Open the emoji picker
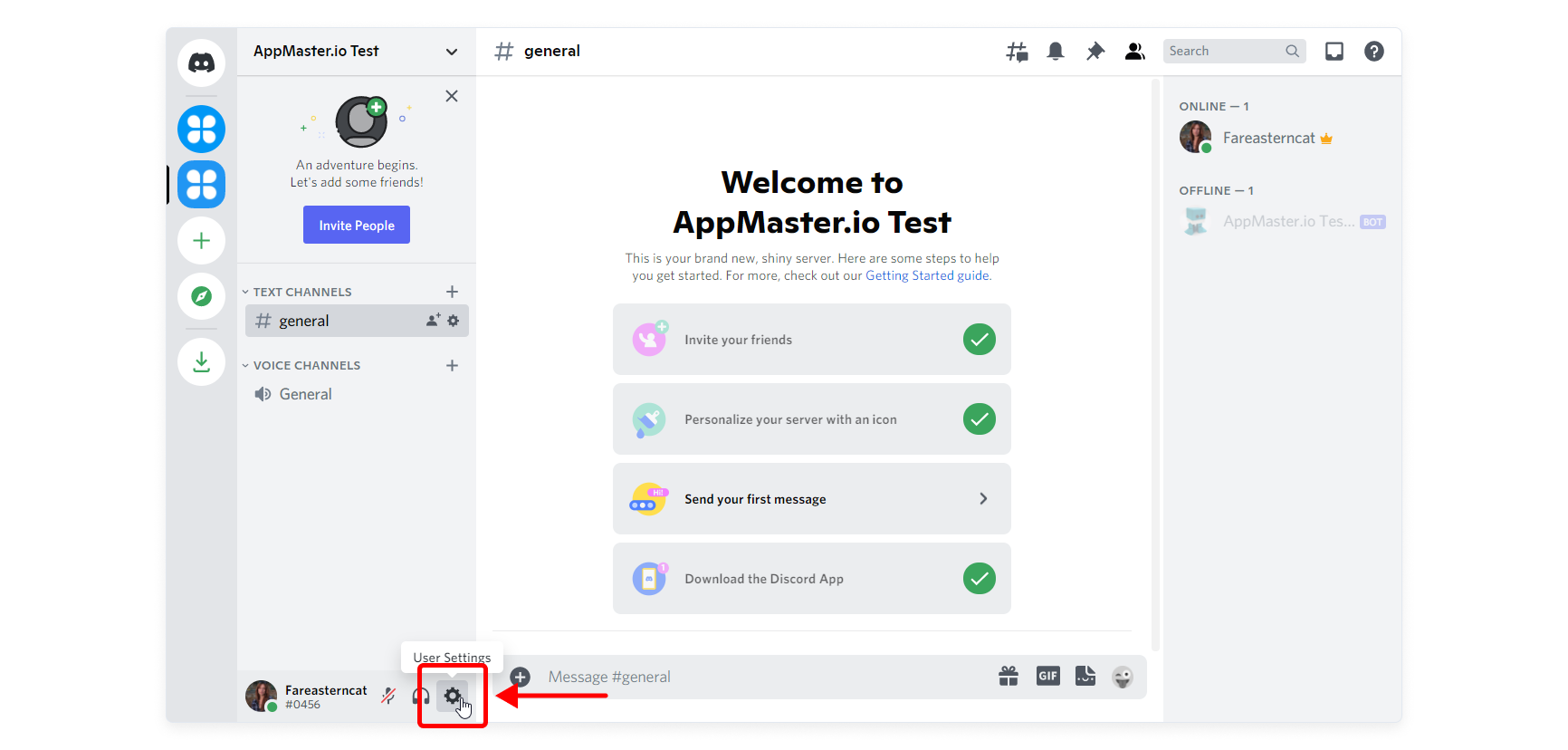Screen dimensions: 1568x750 pos(1123,677)
